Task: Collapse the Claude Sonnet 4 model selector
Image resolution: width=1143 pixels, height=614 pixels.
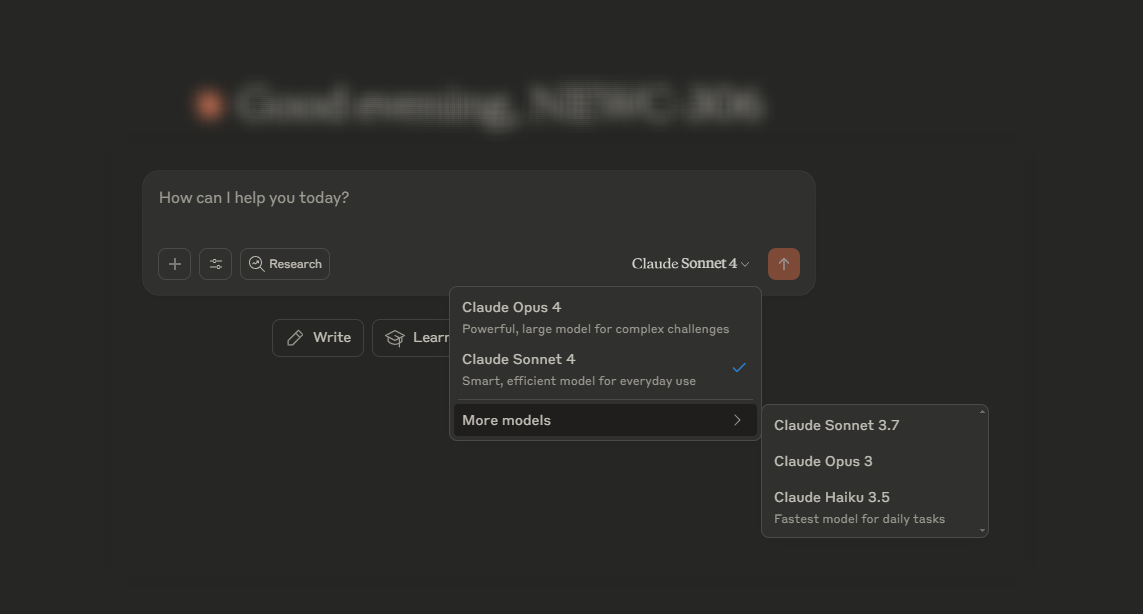Action: (690, 264)
